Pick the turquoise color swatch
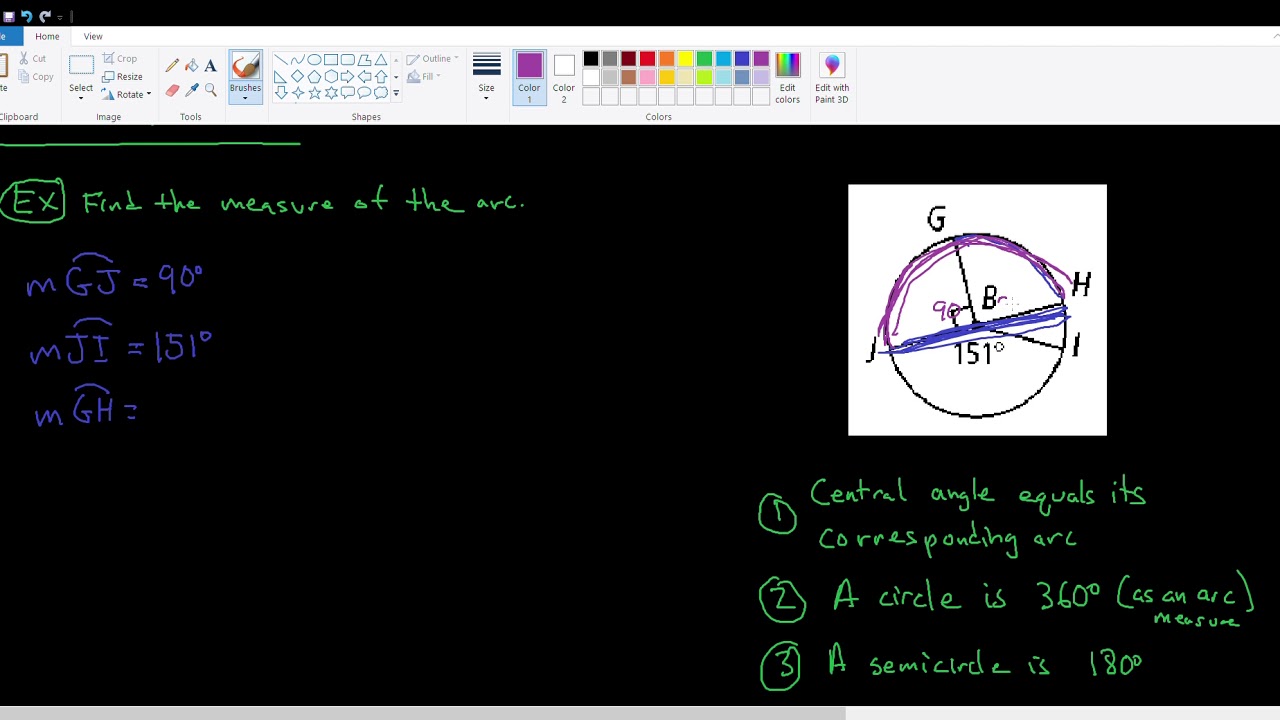 point(724,59)
